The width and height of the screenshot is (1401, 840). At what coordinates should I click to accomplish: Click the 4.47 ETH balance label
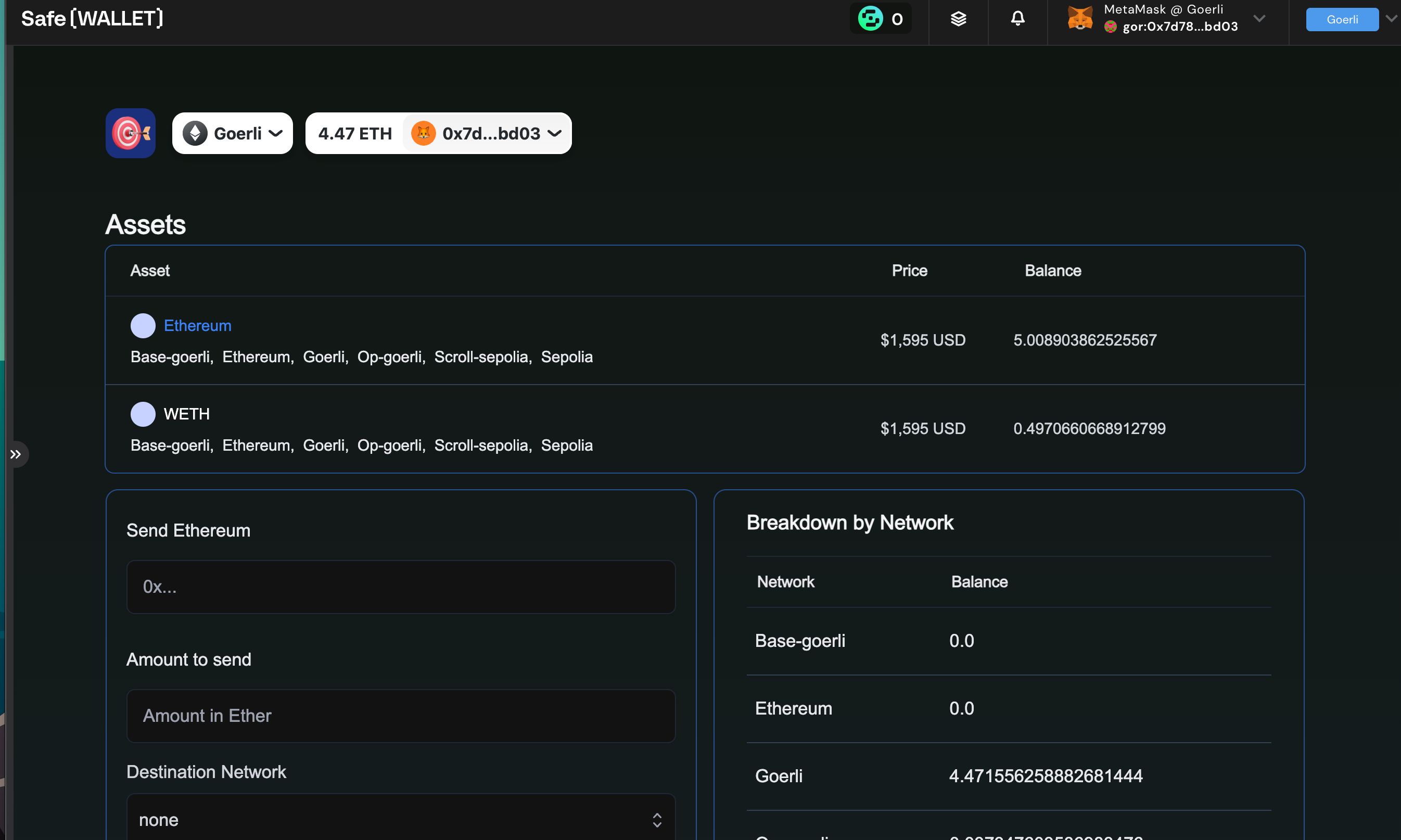(x=355, y=134)
